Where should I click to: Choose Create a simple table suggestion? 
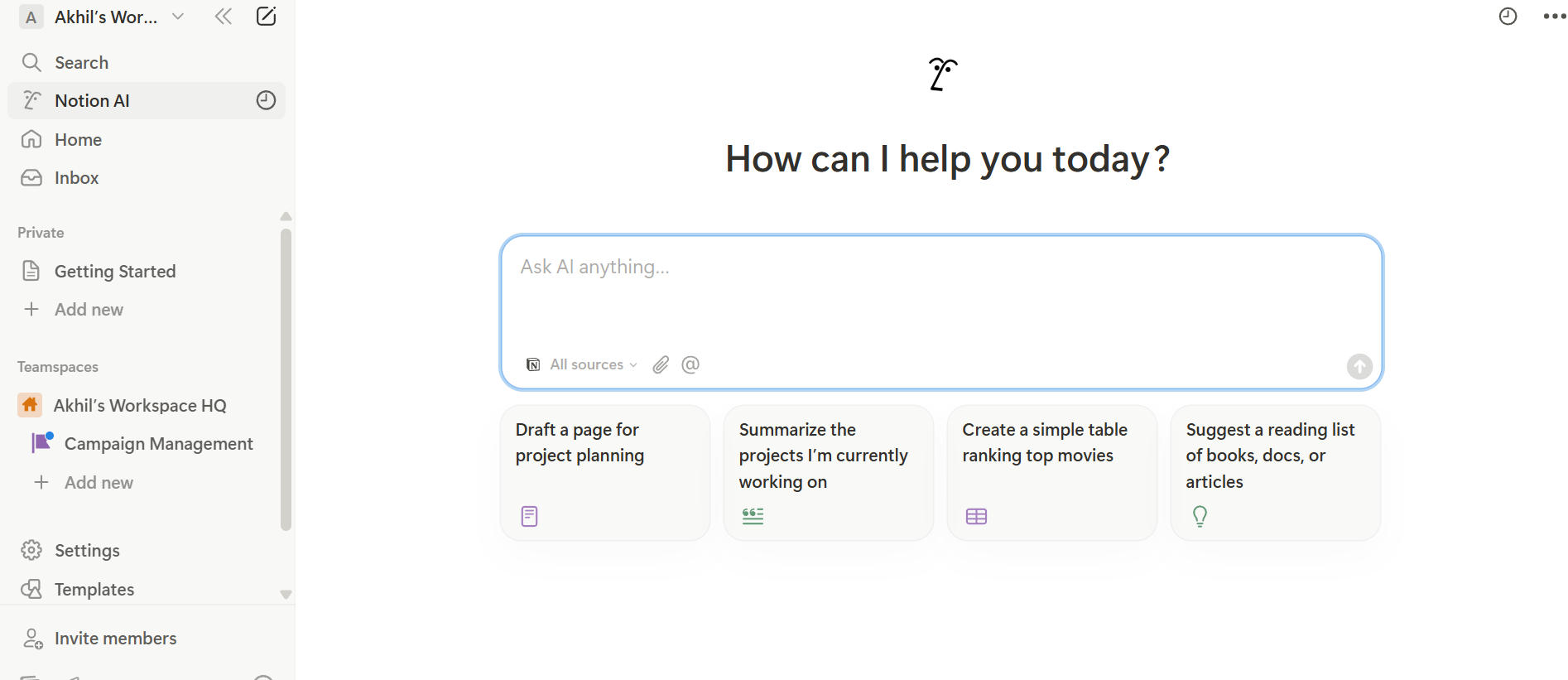tap(1052, 473)
